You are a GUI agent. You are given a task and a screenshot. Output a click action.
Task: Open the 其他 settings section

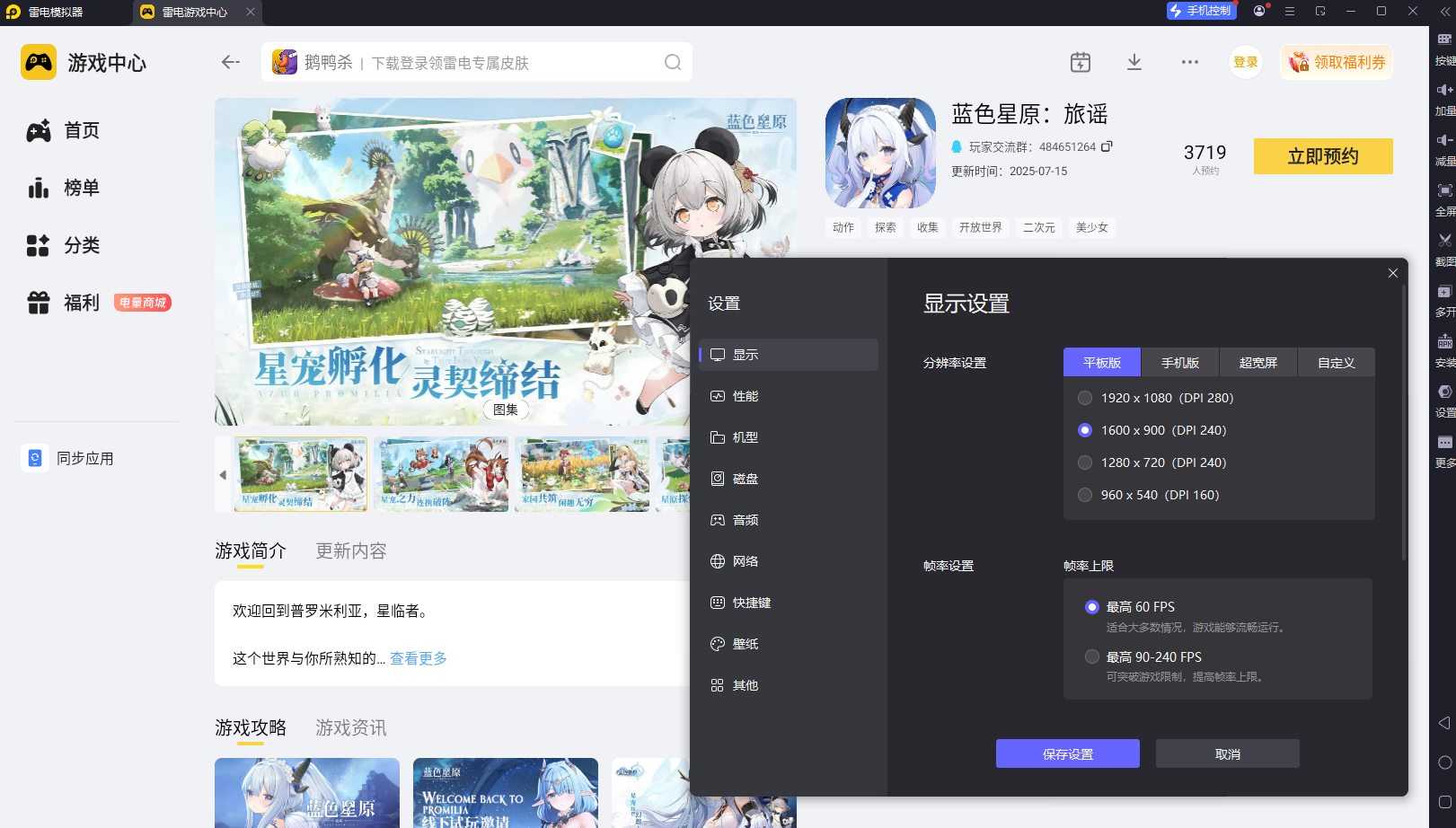pyautogui.click(x=789, y=685)
